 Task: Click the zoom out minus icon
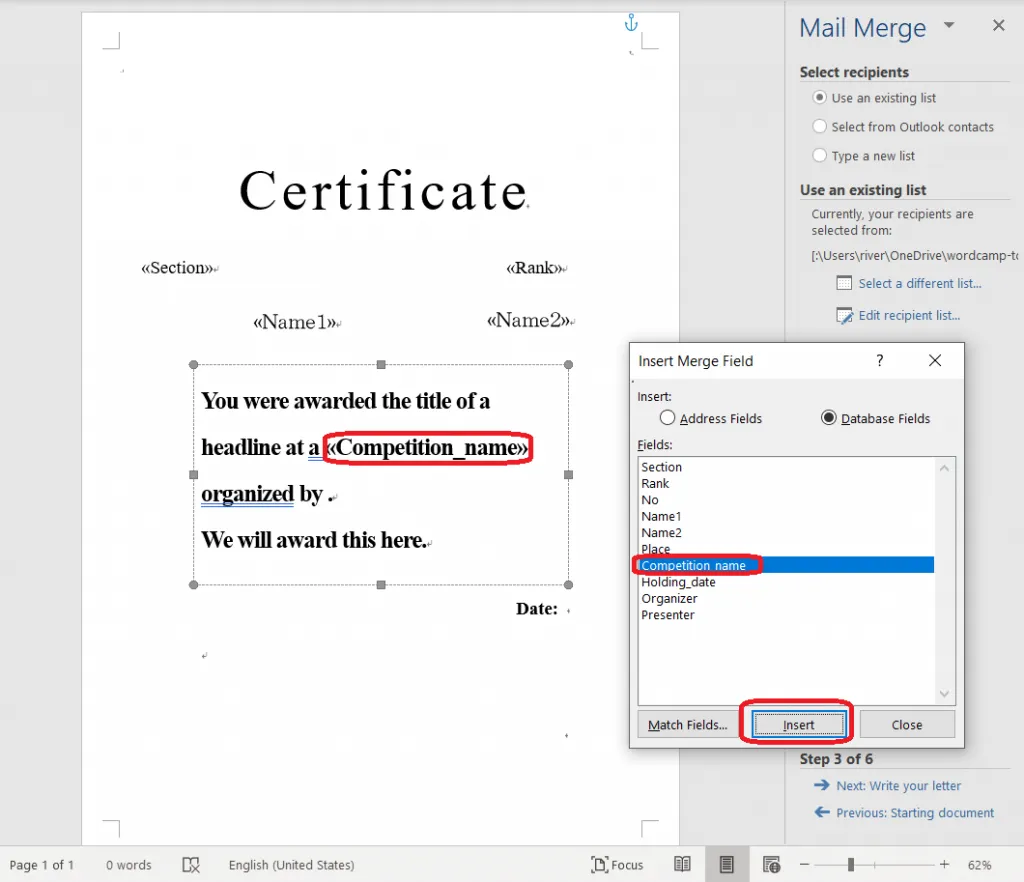tap(804, 865)
